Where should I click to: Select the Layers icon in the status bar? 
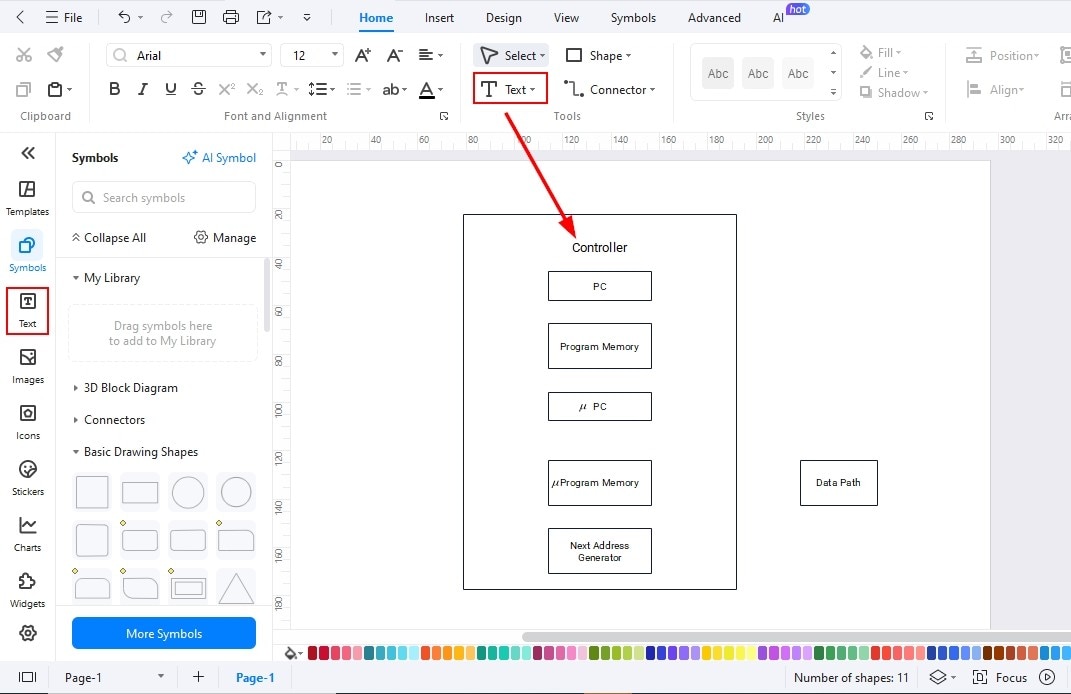(938, 677)
